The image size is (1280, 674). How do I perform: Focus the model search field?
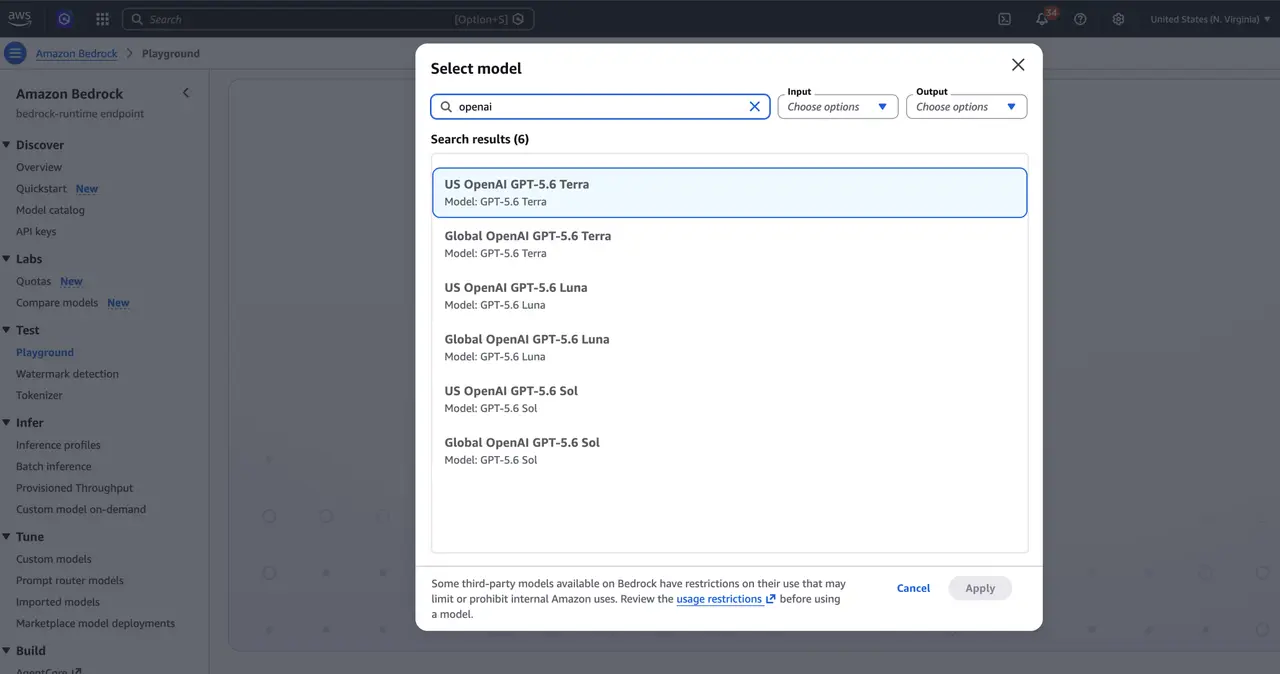[600, 106]
